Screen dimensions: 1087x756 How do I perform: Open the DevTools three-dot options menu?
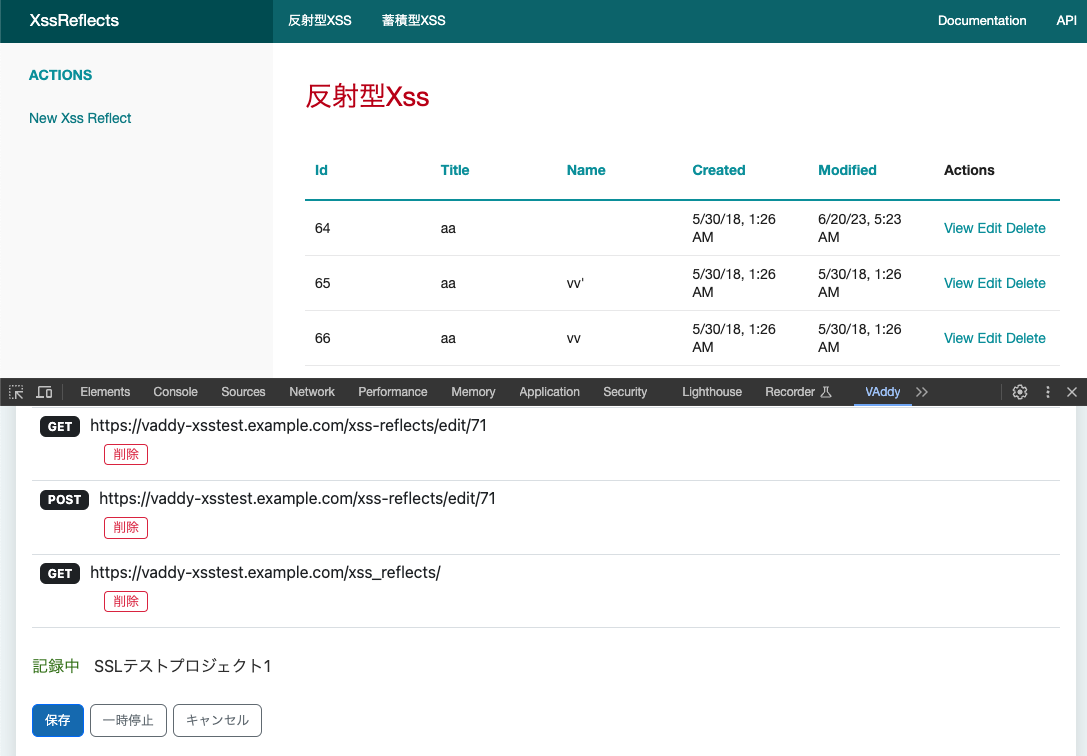pos(1048,392)
